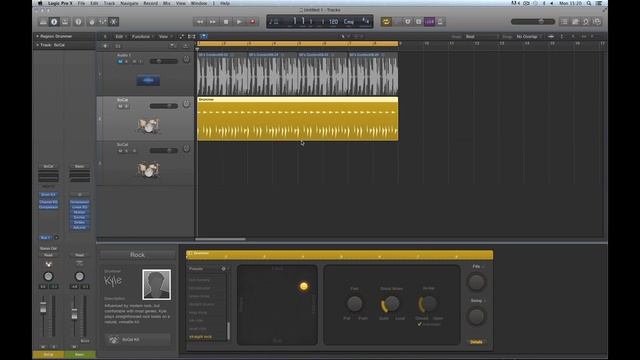Image resolution: width=640 pixels, height=360 pixels.
Task: Add a new track with plus button
Action: point(105,46)
